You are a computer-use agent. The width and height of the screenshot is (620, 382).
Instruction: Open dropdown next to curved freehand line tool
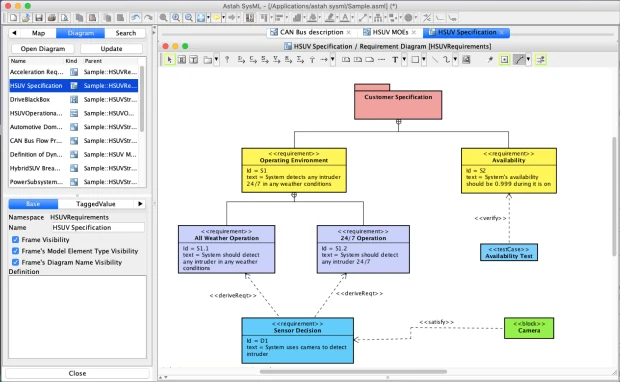455,60
